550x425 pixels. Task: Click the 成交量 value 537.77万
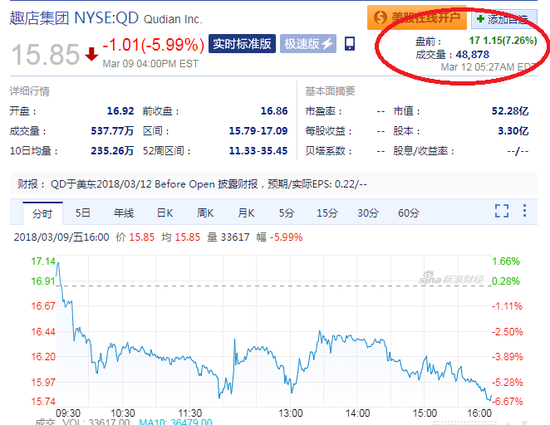coord(112,131)
